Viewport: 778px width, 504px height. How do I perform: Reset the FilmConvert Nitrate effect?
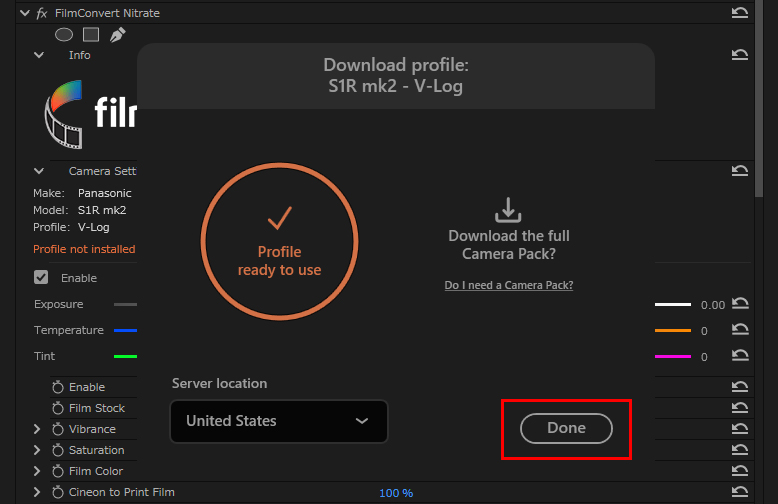(x=739, y=13)
